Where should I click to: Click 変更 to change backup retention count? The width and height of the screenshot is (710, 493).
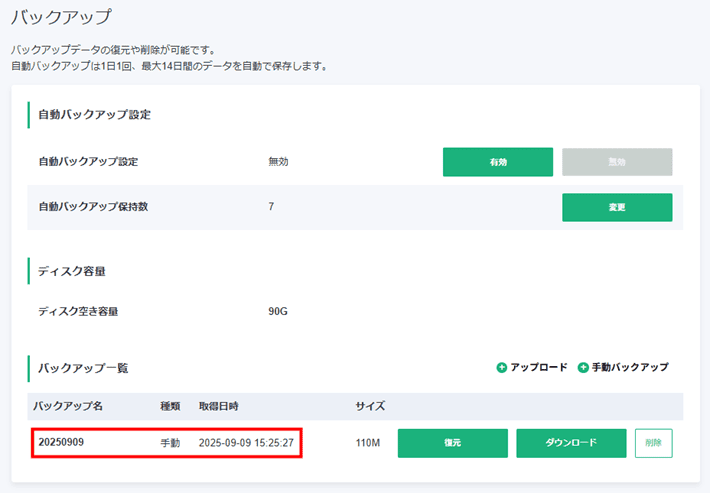[x=616, y=207]
